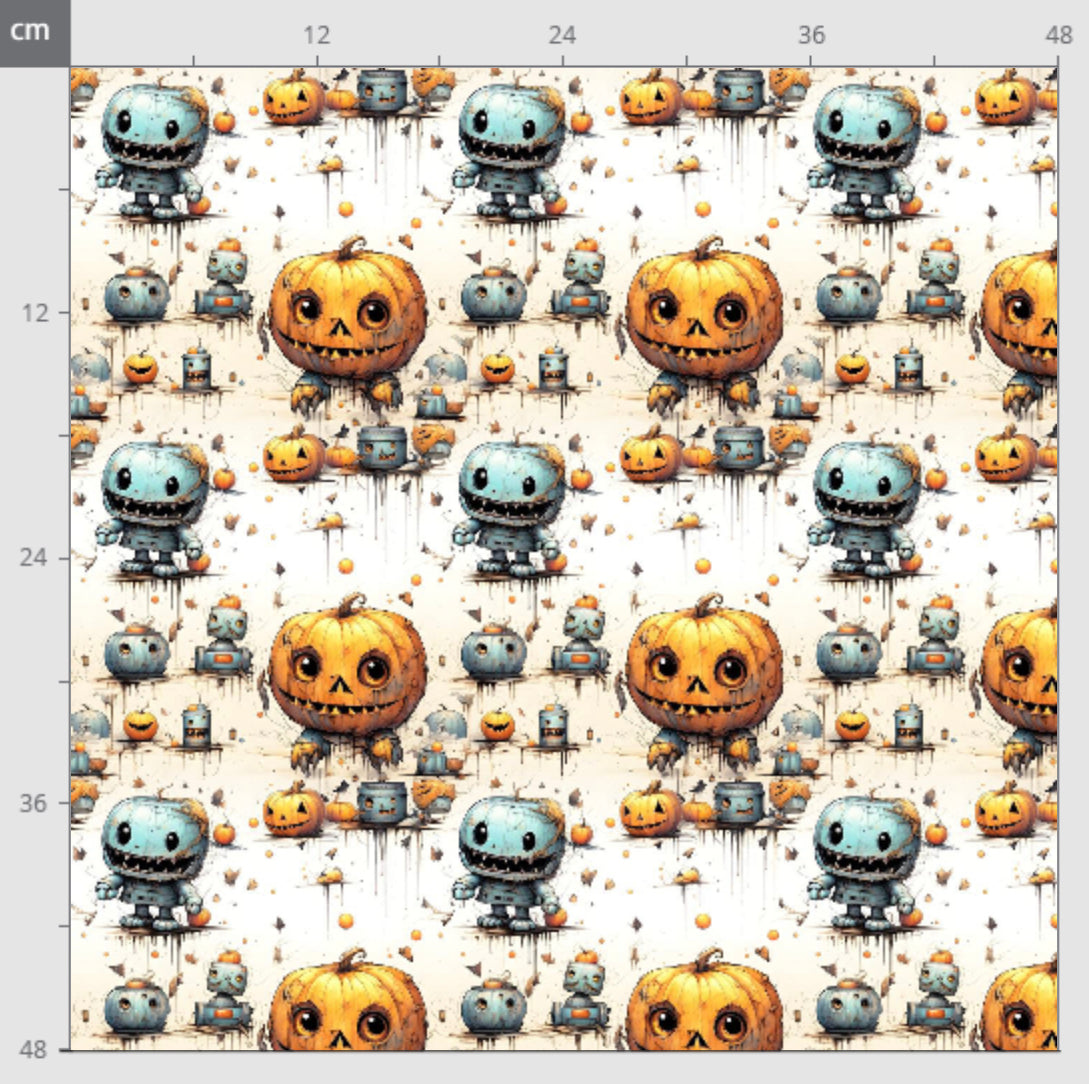
Task: Click the top ruler tick before 12
Action: coord(193,60)
